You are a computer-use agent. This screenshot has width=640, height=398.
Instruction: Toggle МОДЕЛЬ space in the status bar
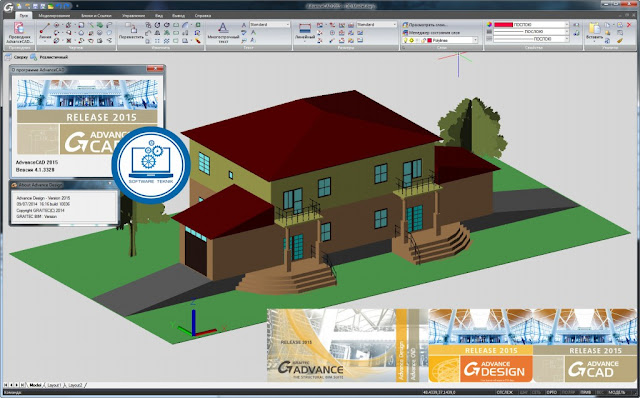(x=618, y=392)
